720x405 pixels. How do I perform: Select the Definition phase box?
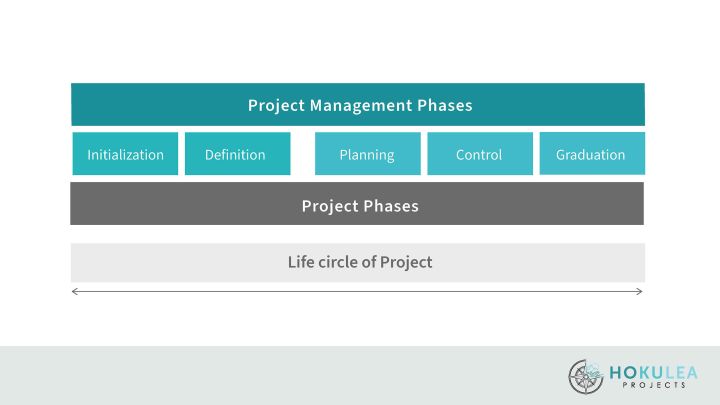point(237,154)
